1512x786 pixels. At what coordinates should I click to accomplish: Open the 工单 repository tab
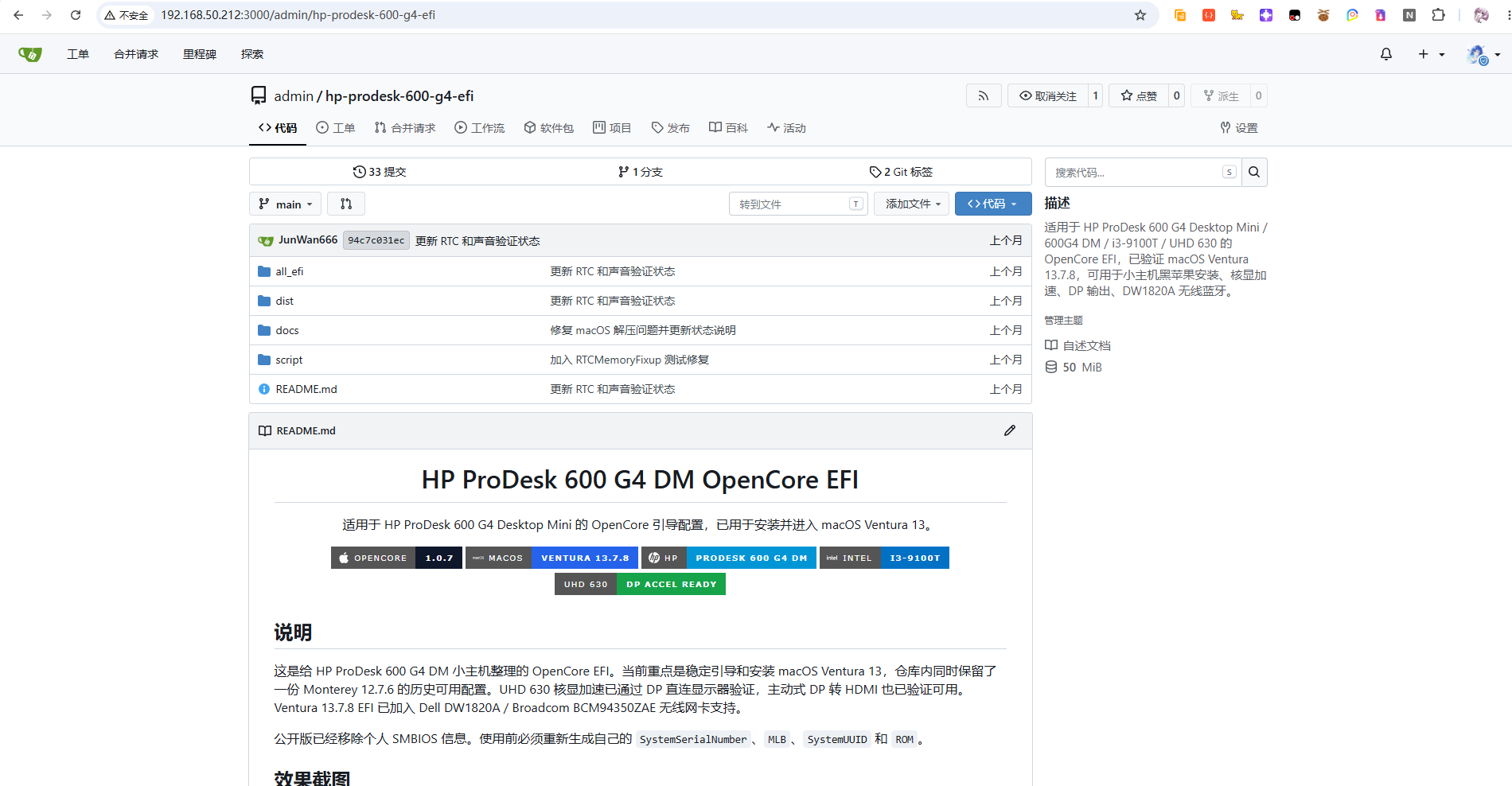coord(336,128)
